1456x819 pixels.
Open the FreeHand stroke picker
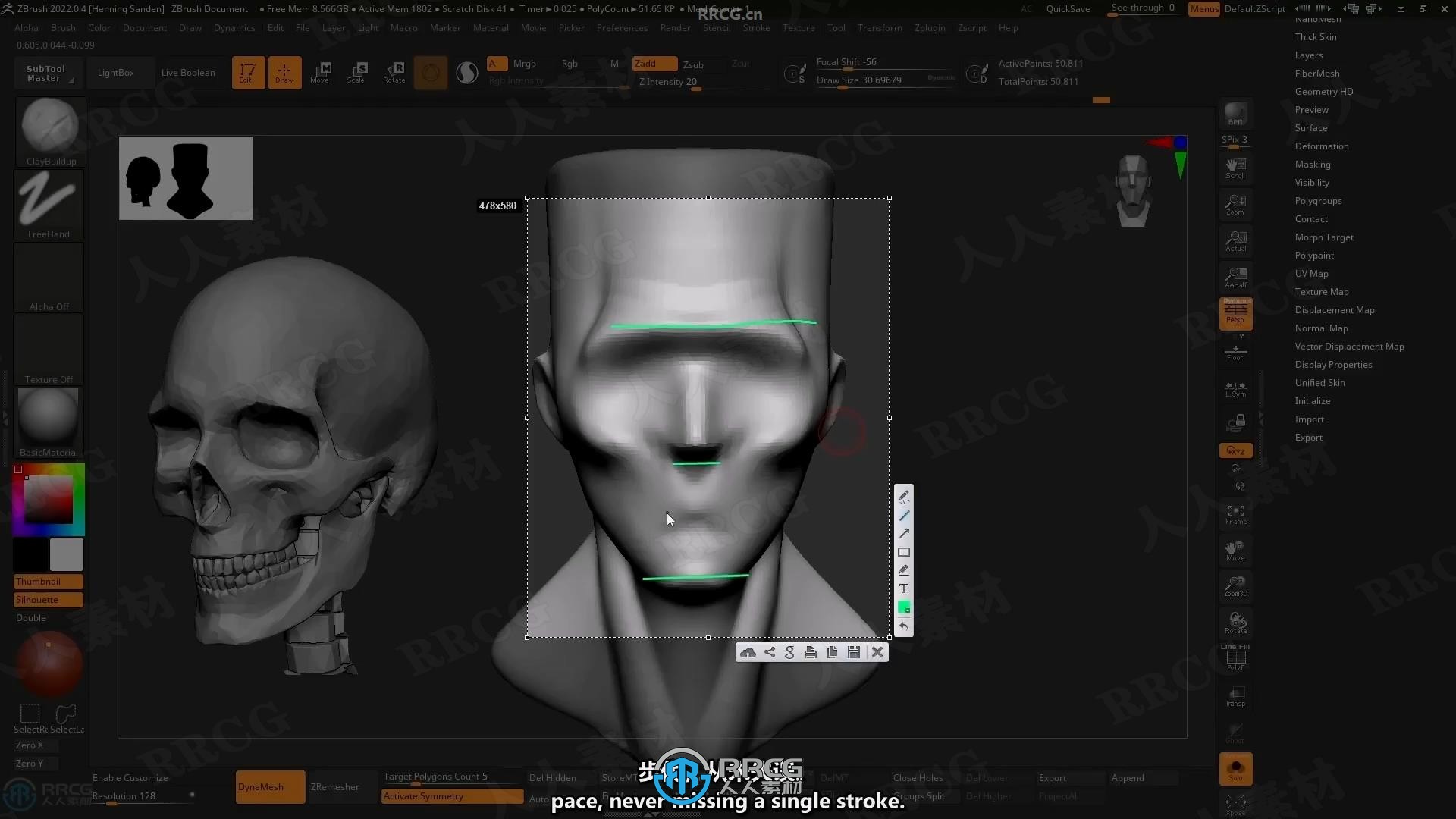[50, 205]
